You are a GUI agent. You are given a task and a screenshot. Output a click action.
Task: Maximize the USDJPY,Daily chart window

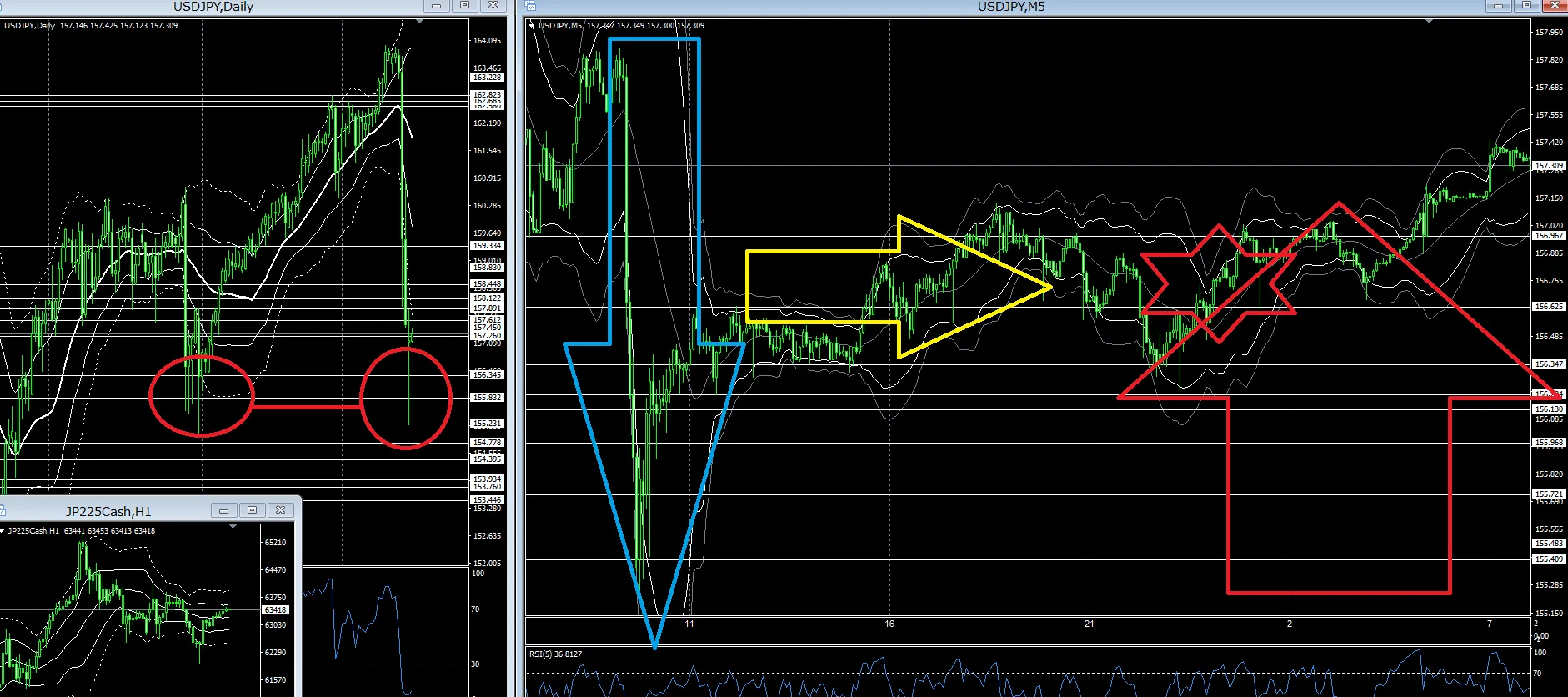point(464,6)
